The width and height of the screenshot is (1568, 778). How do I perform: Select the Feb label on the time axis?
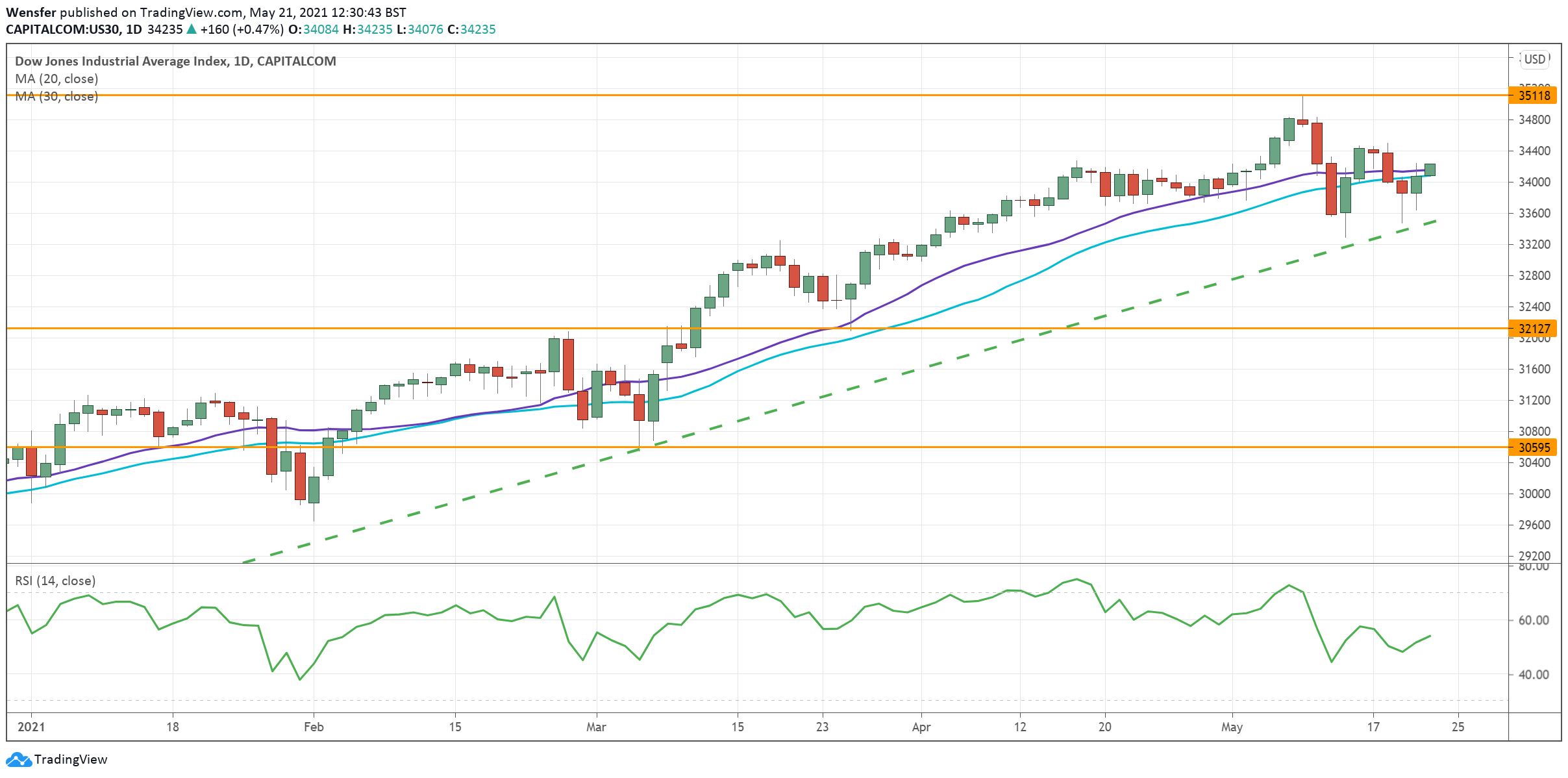[314, 727]
